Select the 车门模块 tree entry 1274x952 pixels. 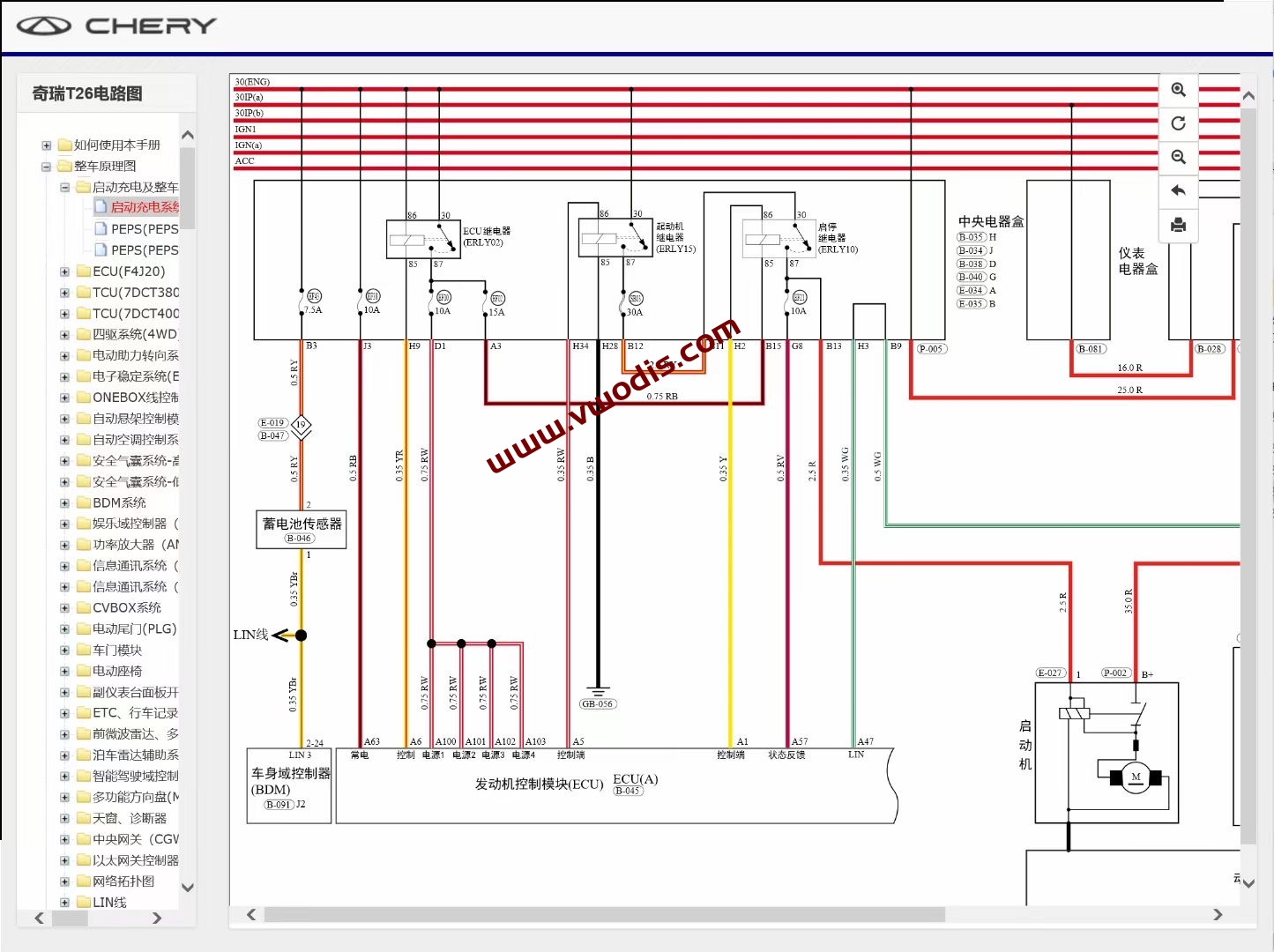[117, 651]
